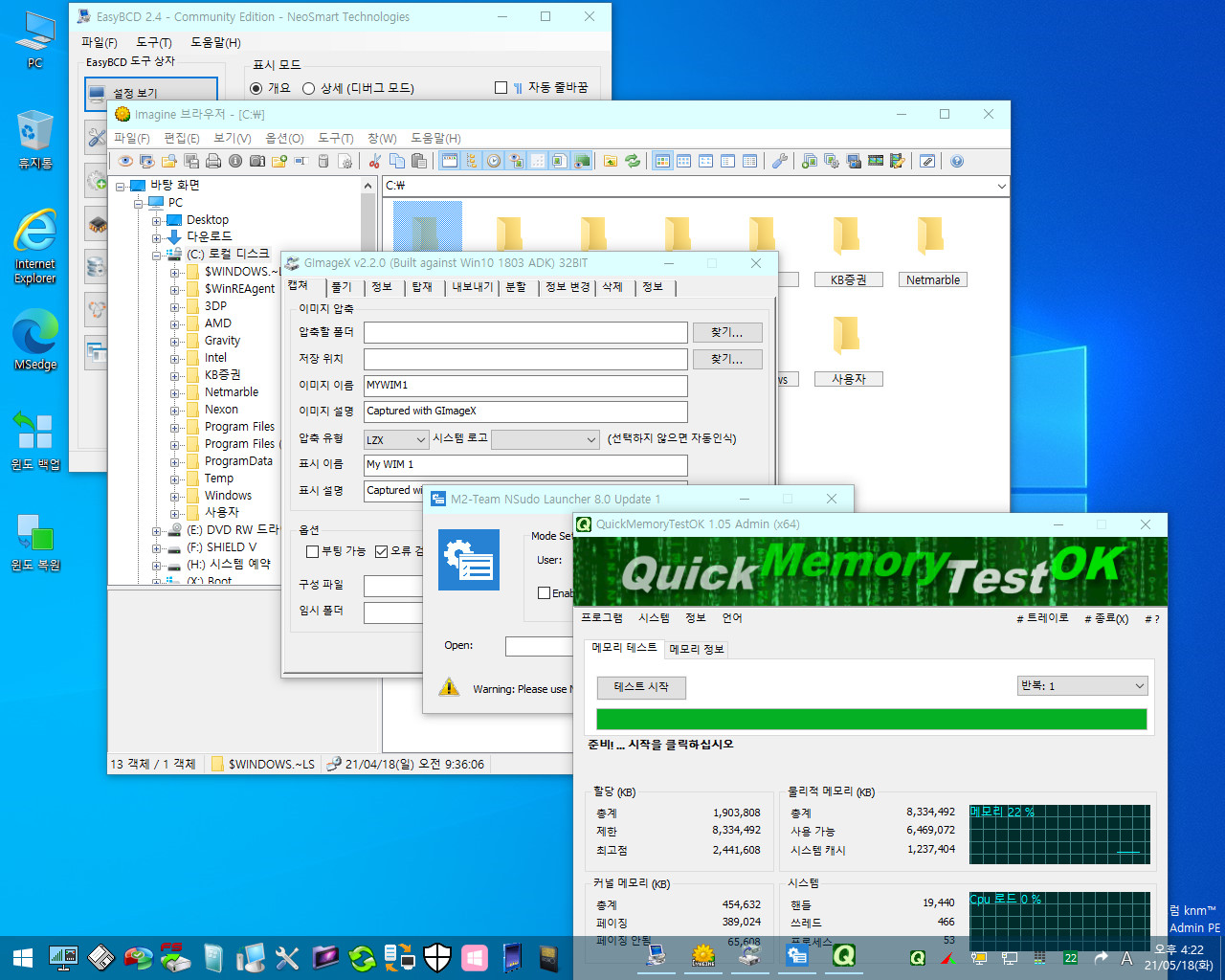This screenshot has width=1225, height=980.
Task: Click the new folder icon in Imagine toolbar
Action: [278, 161]
